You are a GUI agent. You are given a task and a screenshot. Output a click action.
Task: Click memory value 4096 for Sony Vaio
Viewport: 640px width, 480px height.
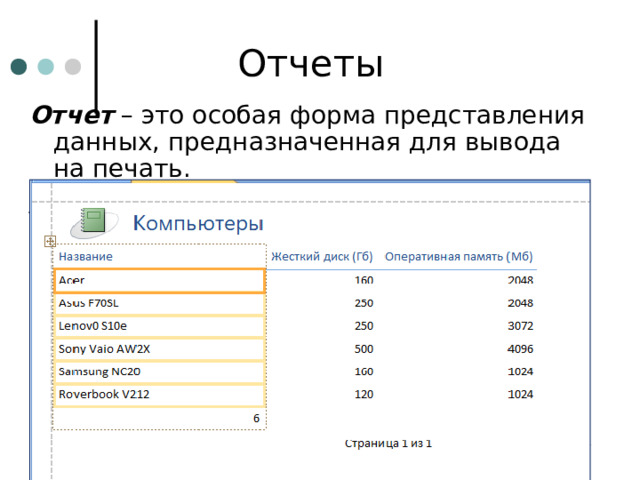tap(520, 349)
